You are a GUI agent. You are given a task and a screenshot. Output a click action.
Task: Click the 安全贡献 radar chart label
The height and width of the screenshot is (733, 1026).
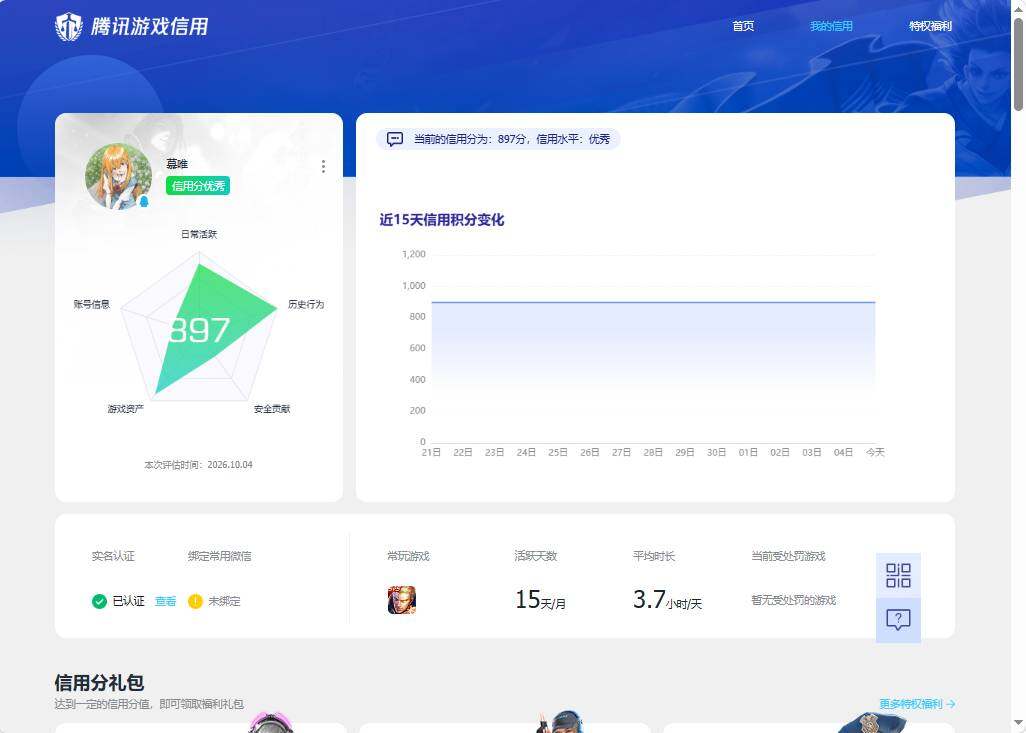(272, 409)
